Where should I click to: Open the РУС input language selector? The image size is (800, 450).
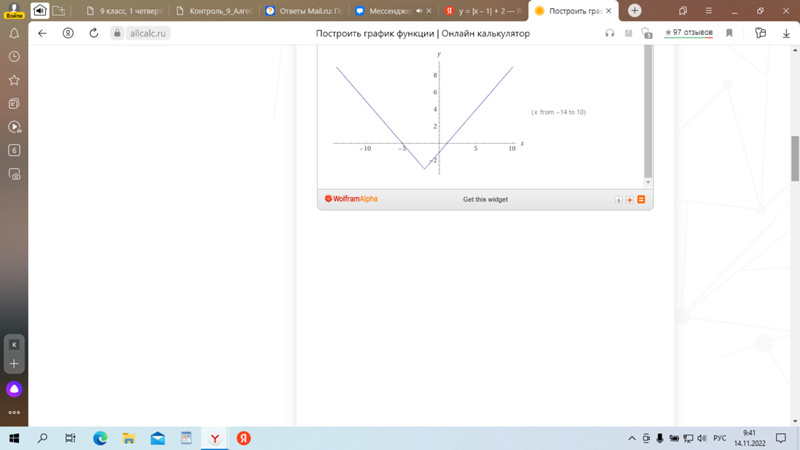point(718,438)
